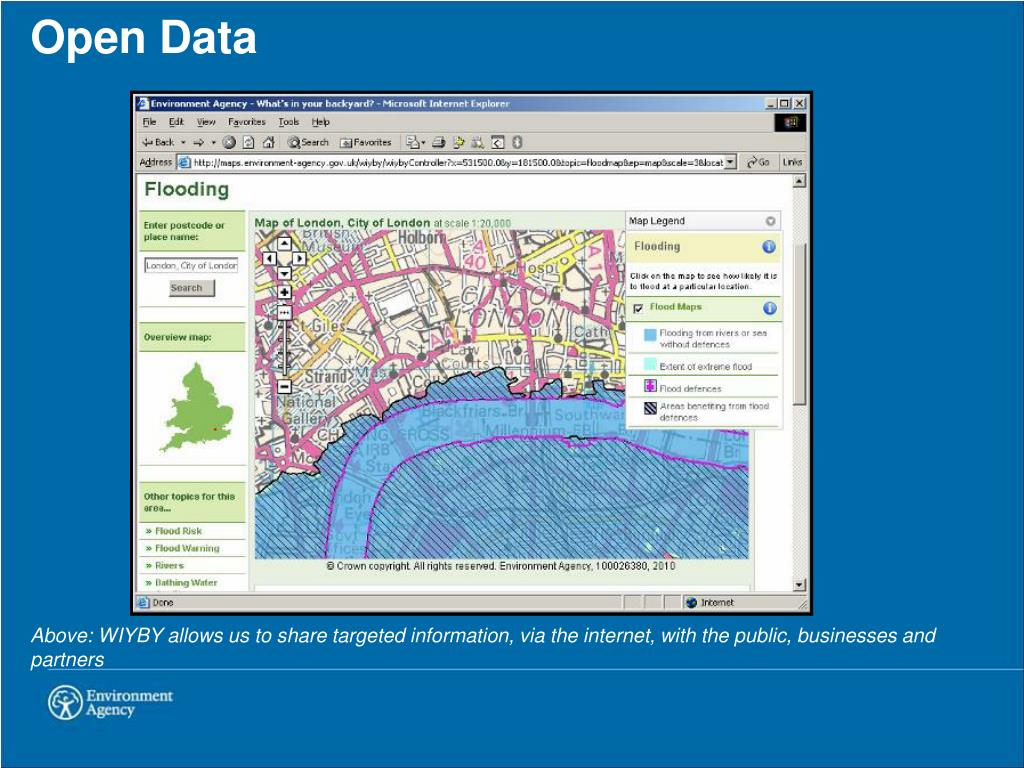
Task: Open the Tools menu
Action: coord(288,122)
